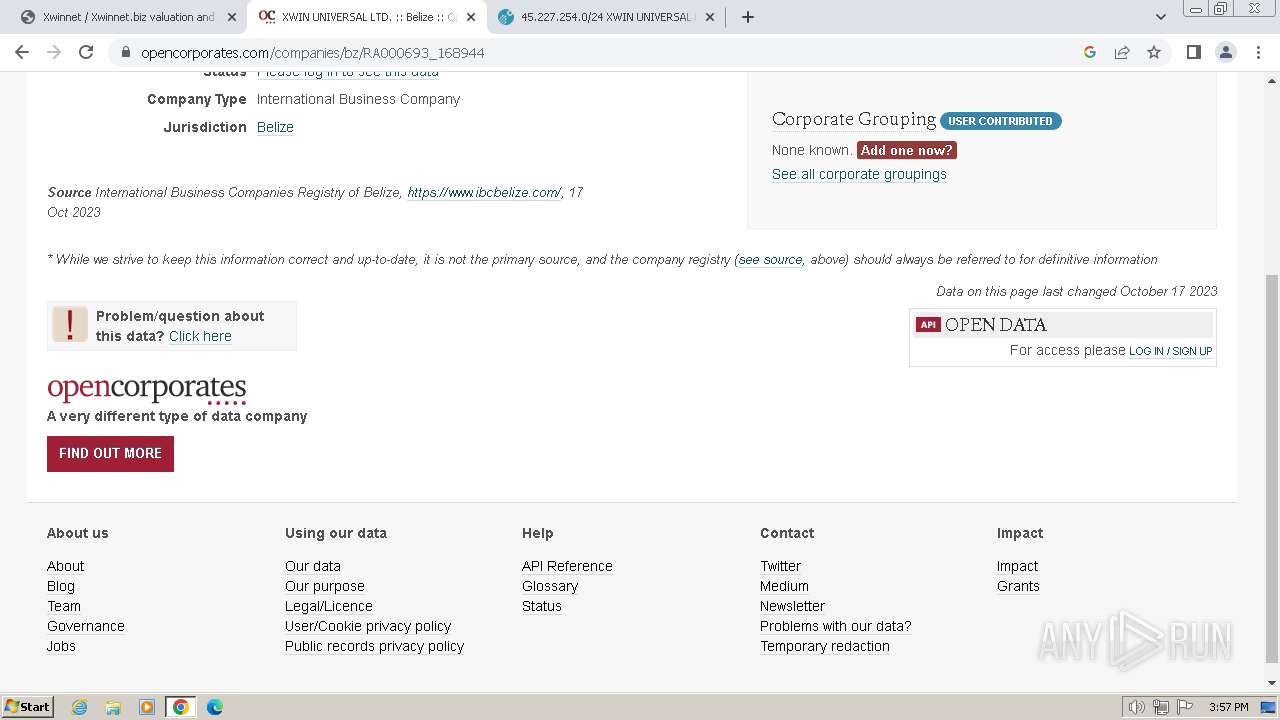This screenshot has width=1280, height=720.
Task: Click the red exclamation problem icon
Action: tap(70, 325)
